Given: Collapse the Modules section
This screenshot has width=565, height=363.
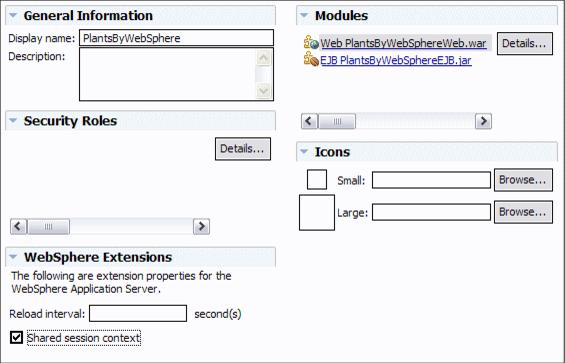Looking at the screenshot, I should click(x=304, y=16).
